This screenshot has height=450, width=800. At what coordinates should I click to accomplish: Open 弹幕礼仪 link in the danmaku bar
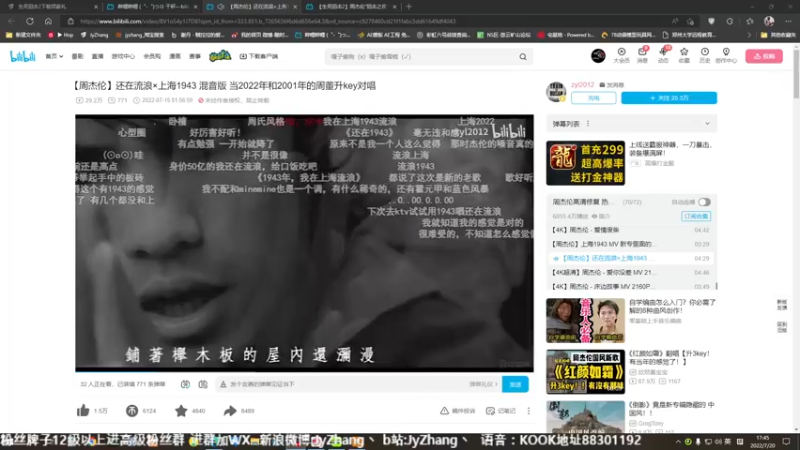pyautogui.click(x=483, y=384)
